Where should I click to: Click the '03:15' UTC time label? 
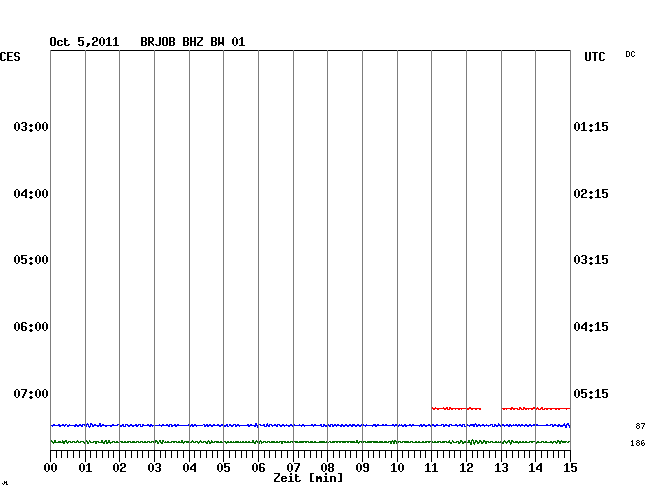tap(591, 260)
